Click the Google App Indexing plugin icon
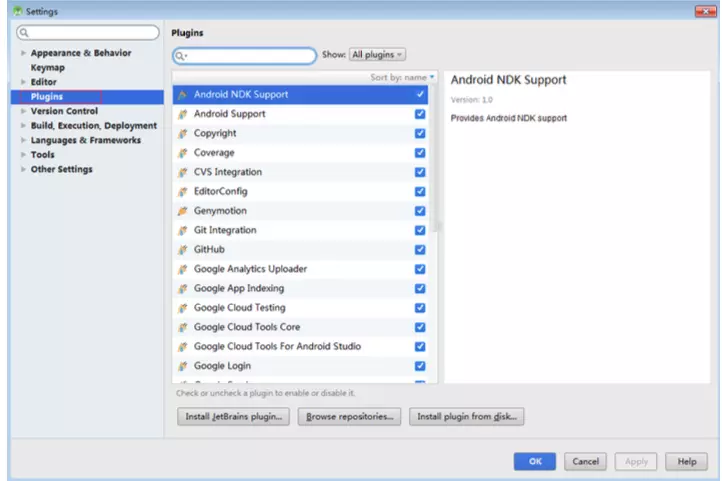Viewport: 722px width, 481px height. 182,288
